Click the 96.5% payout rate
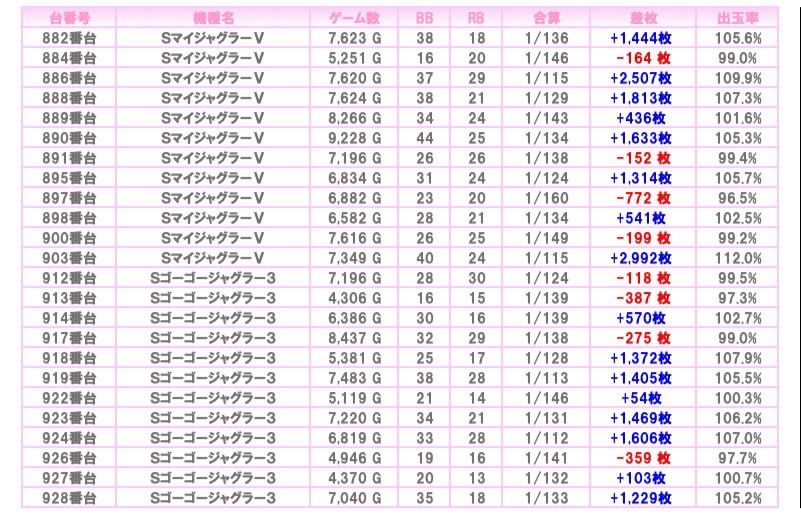The image size is (801, 528). pyautogui.click(x=738, y=198)
